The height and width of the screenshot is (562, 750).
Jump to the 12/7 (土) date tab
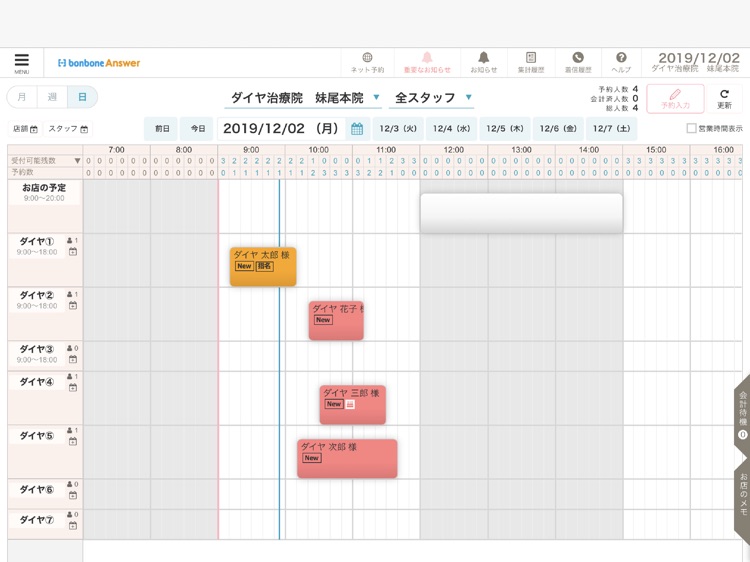tap(611, 129)
